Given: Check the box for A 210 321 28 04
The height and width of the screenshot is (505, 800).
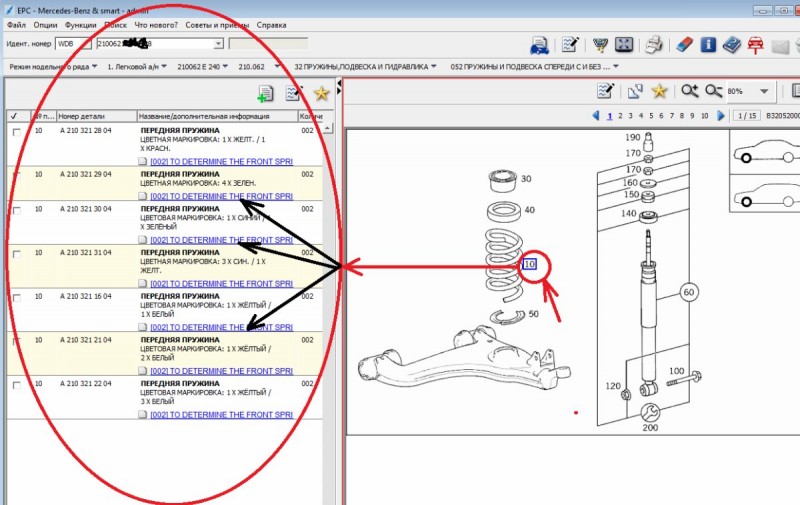Looking at the screenshot, I should 16,132.
